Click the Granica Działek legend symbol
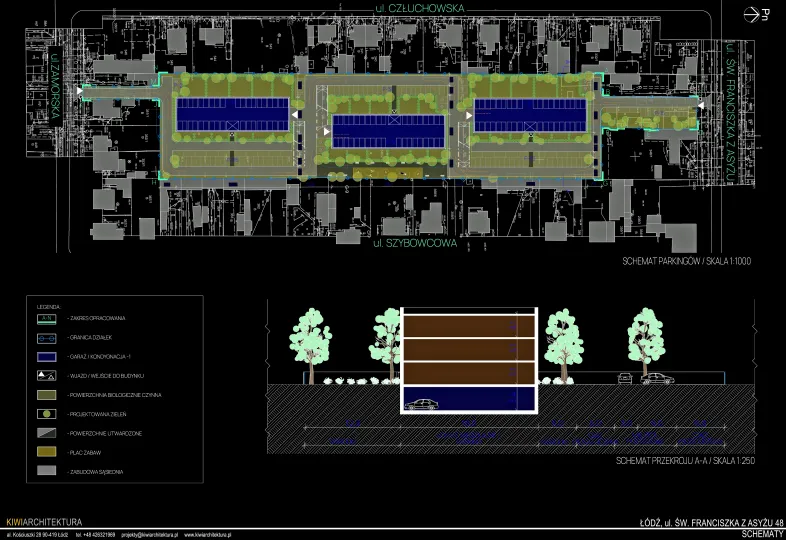The height and width of the screenshot is (540, 786). click(48, 337)
